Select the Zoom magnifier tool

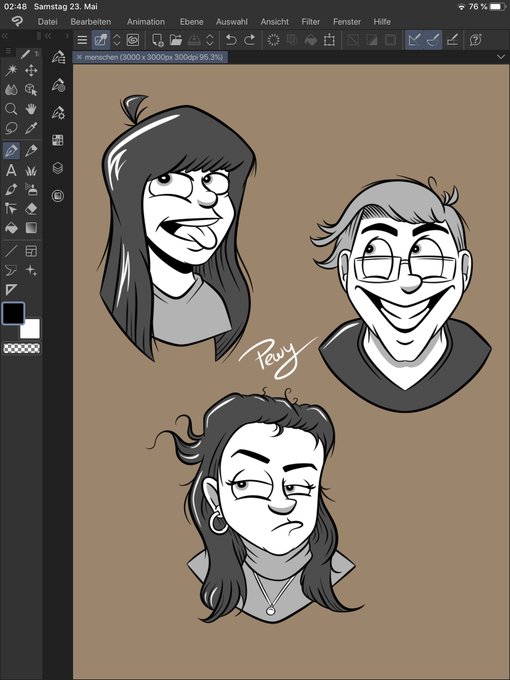11,109
